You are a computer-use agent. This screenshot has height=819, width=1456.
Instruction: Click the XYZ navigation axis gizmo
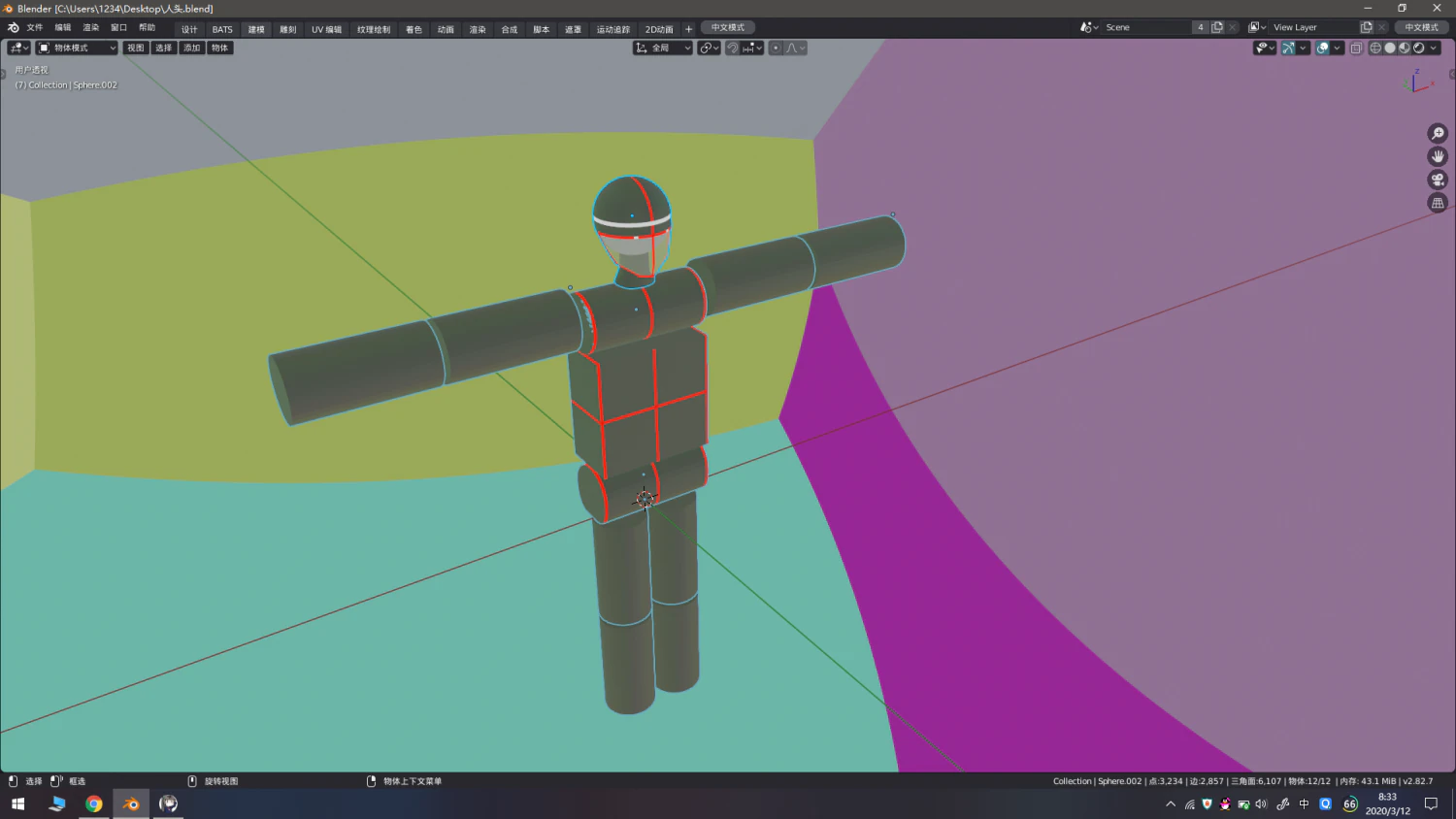click(1418, 82)
